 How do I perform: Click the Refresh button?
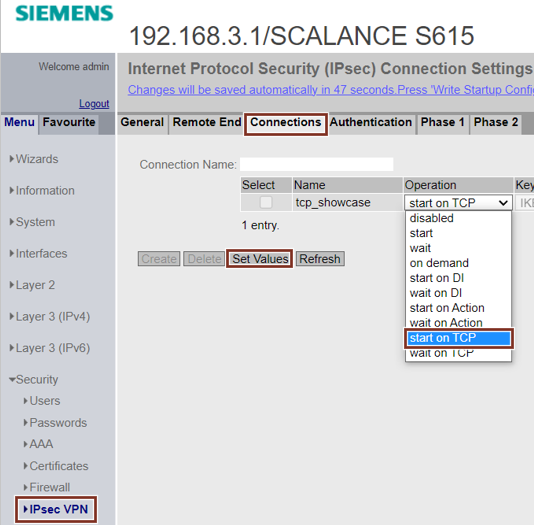point(320,259)
